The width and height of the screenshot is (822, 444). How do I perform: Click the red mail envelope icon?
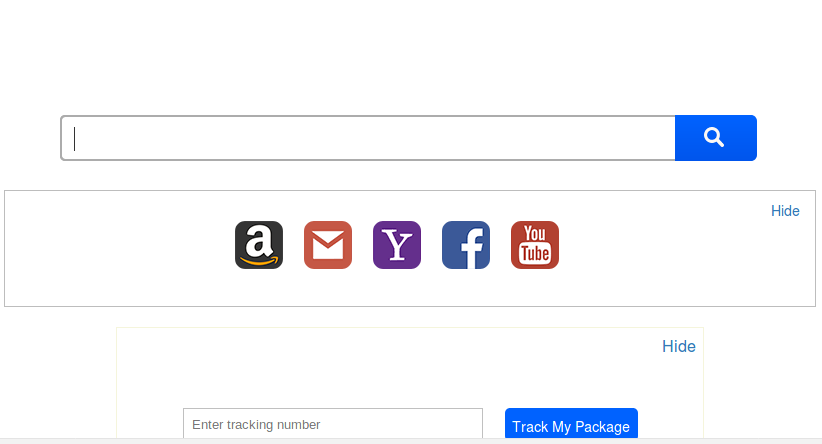click(x=328, y=245)
